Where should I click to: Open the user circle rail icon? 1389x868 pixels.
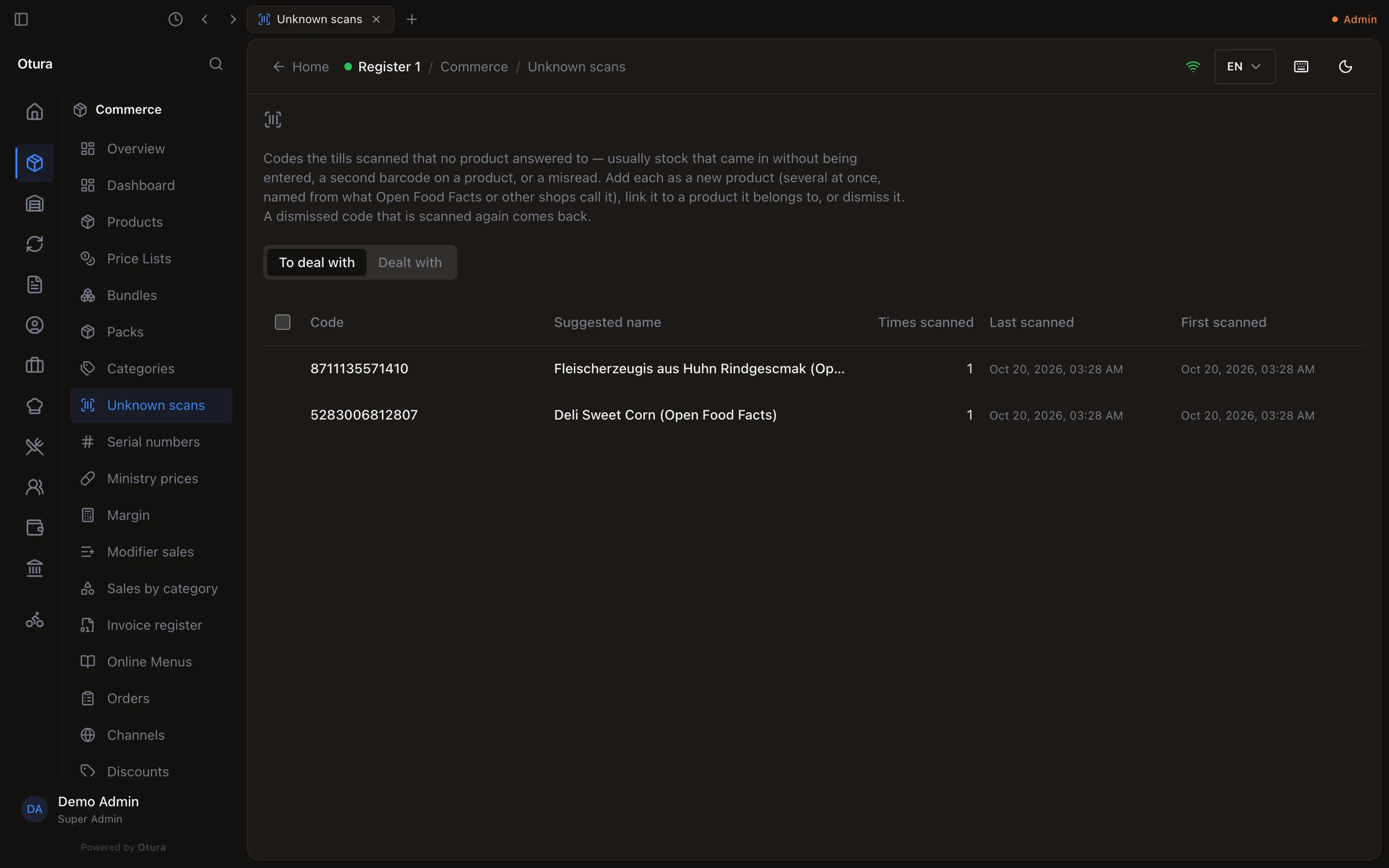coord(35,325)
